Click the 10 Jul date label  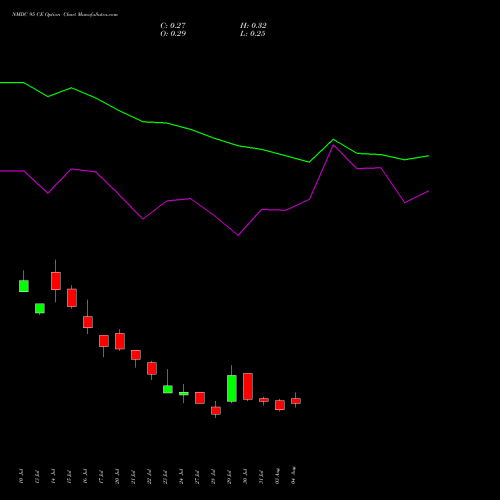[21, 476]
